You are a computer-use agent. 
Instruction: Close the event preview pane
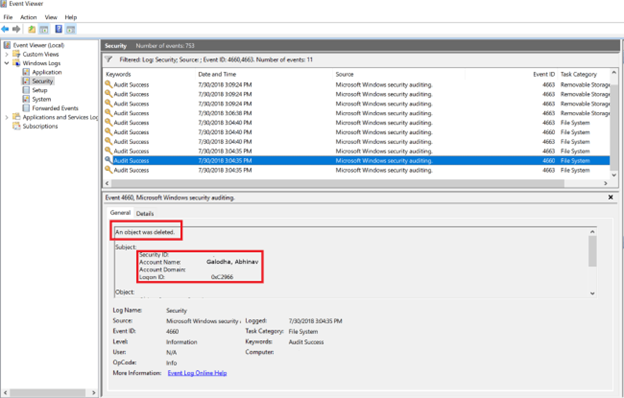(610, 197)
